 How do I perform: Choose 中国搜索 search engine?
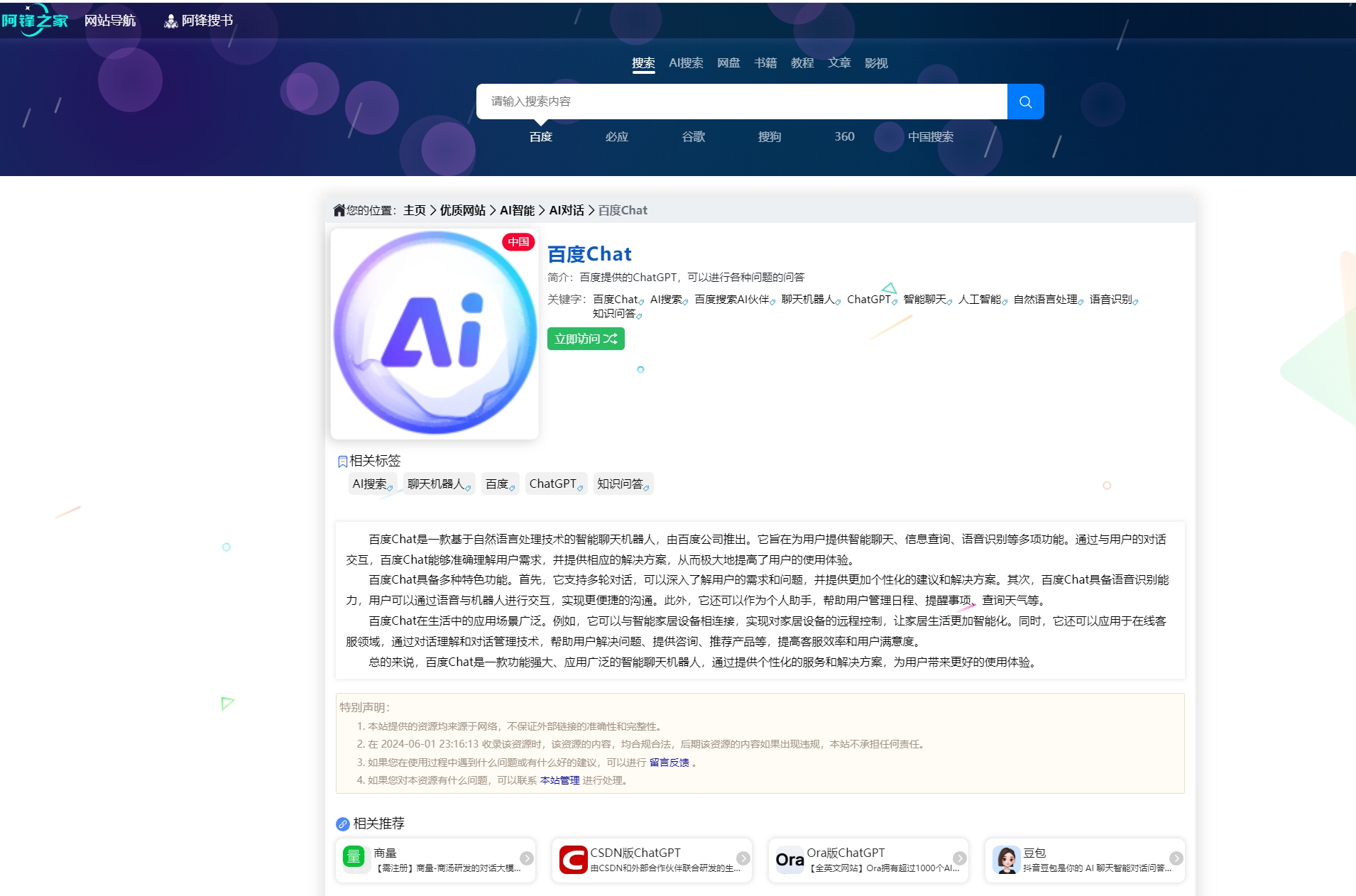pyautogui.click(x=931, y=137)
